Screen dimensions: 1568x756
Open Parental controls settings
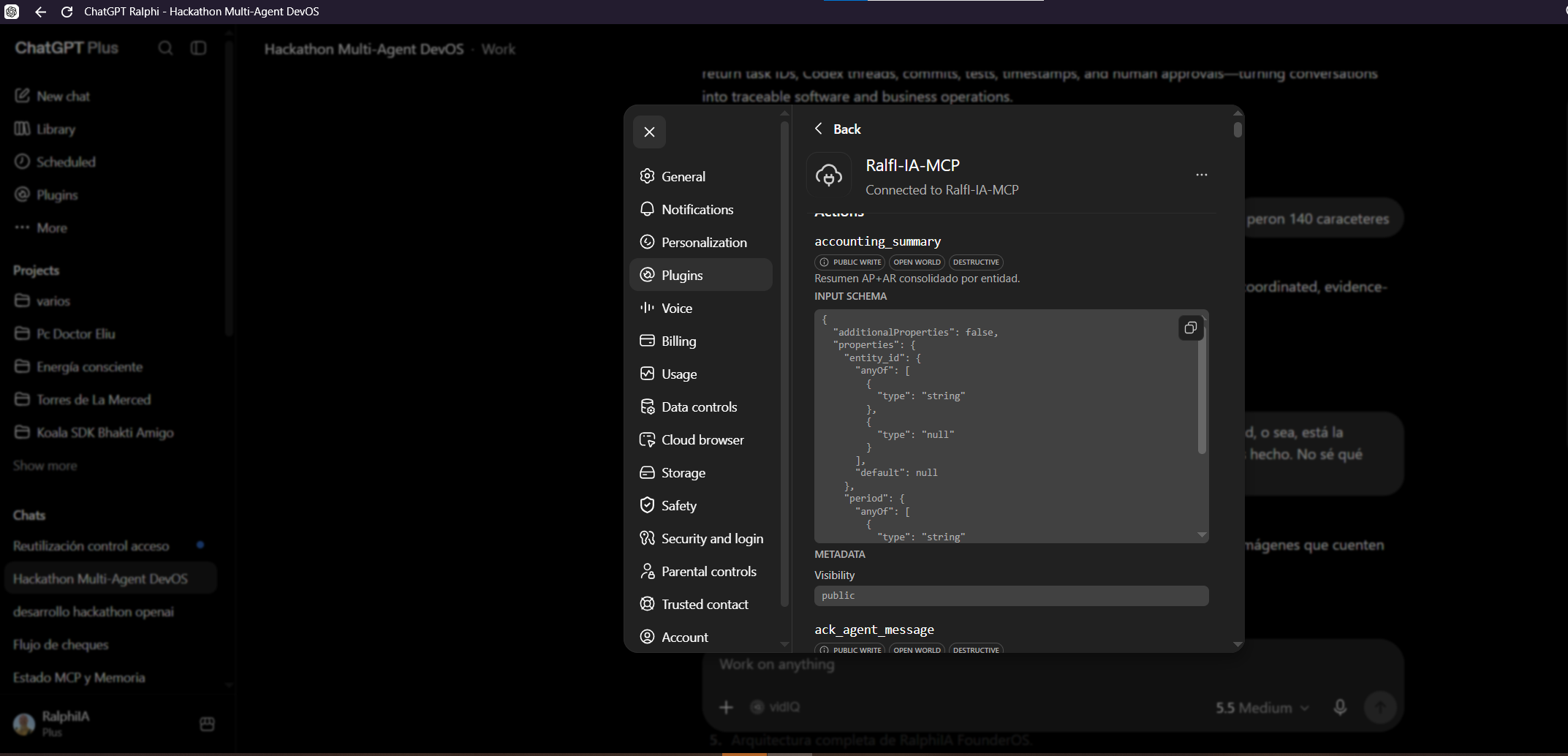coord(700,571)
